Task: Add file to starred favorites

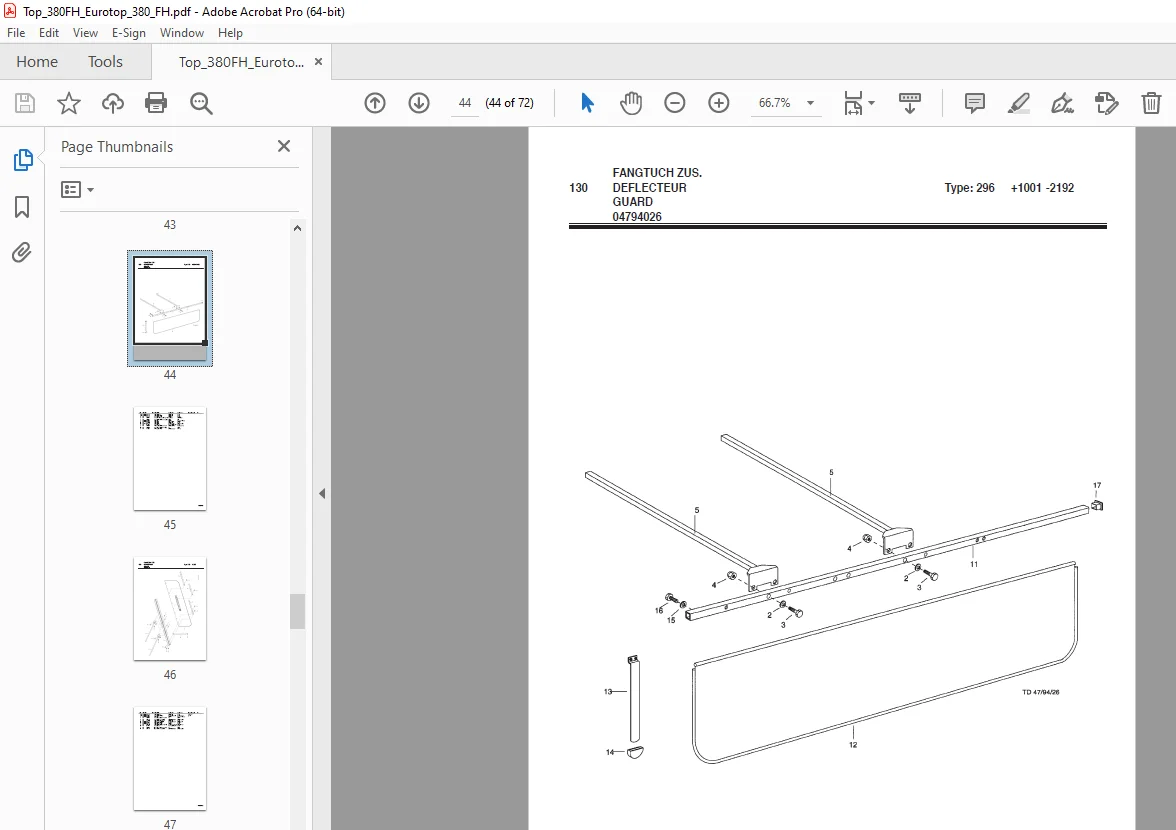Action: [68, 103]
